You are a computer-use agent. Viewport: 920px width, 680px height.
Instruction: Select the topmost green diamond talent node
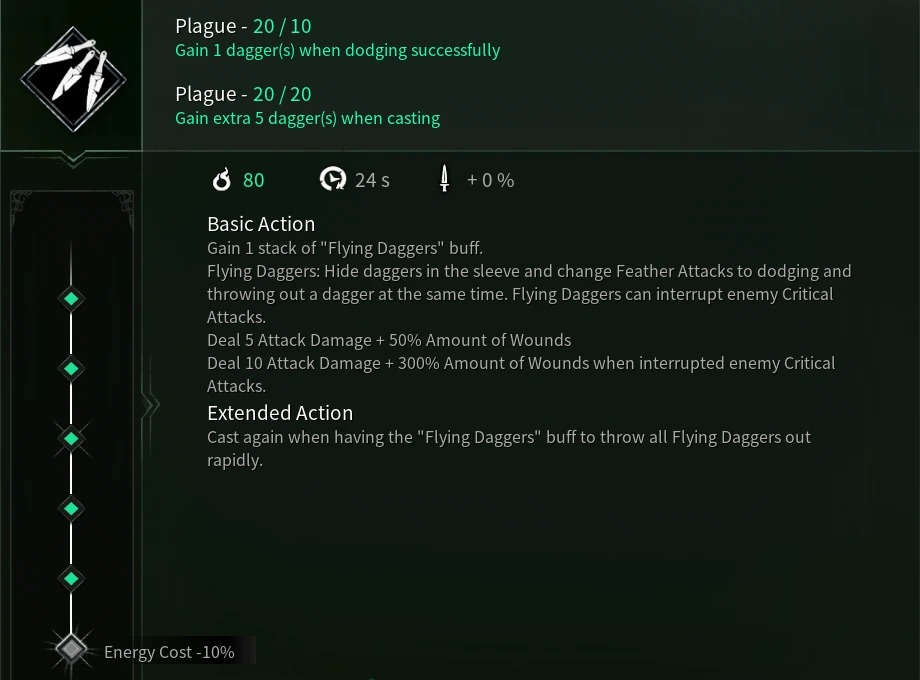pyautogui.click(x=71, y=298)
